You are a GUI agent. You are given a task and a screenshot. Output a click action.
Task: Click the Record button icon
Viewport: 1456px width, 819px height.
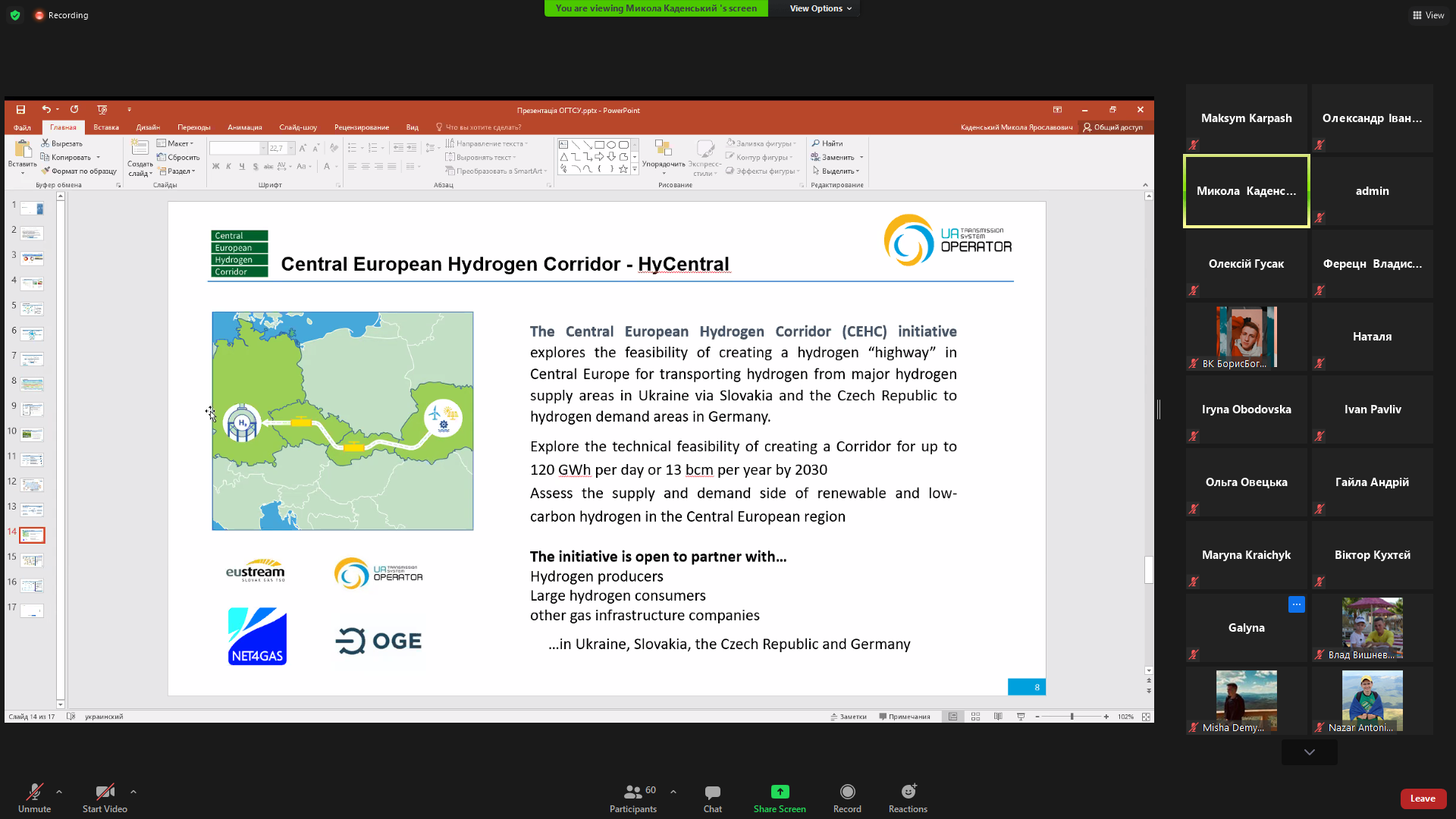pos(847,792)
